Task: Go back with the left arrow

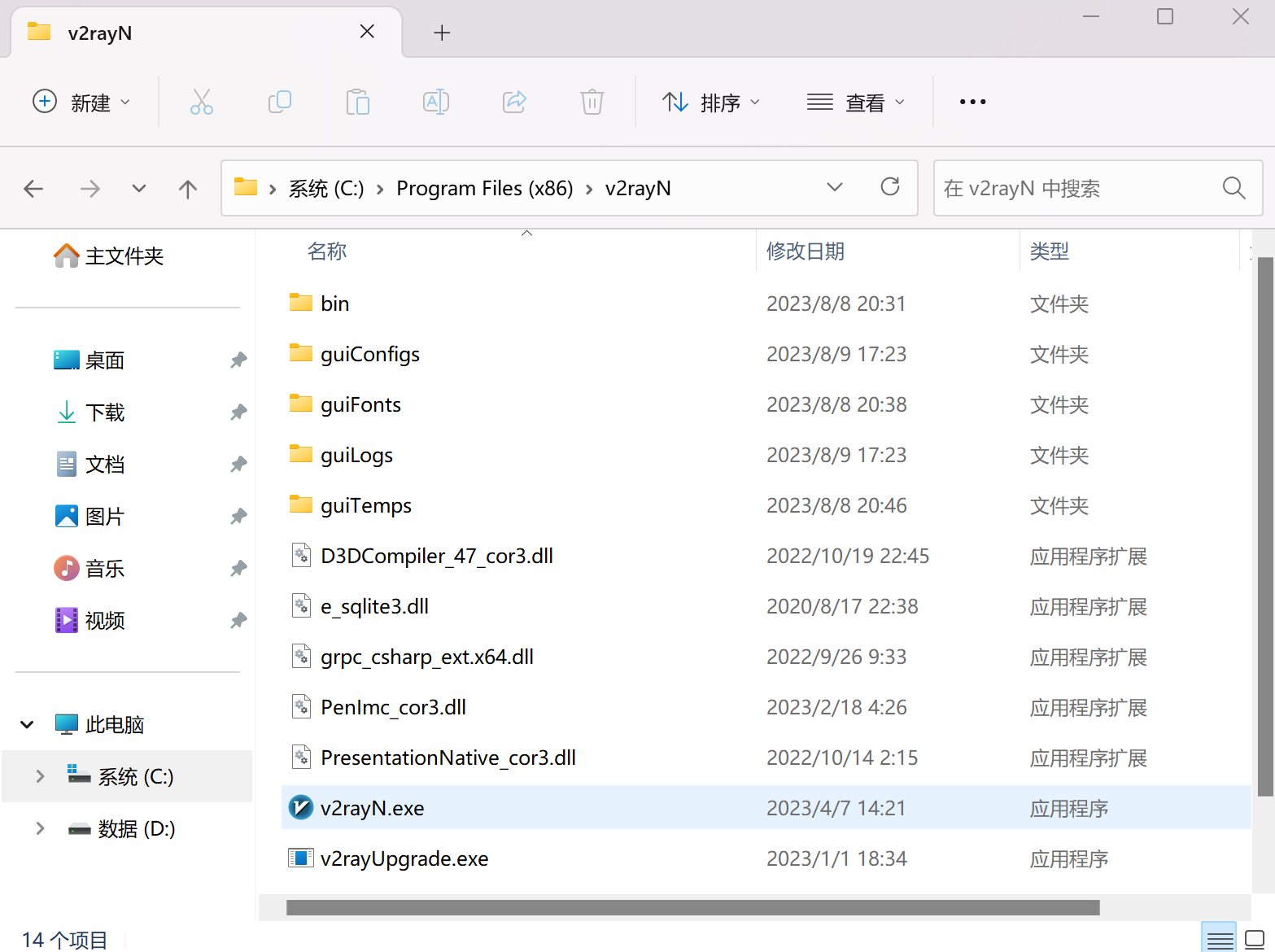Action: (33, 189)
